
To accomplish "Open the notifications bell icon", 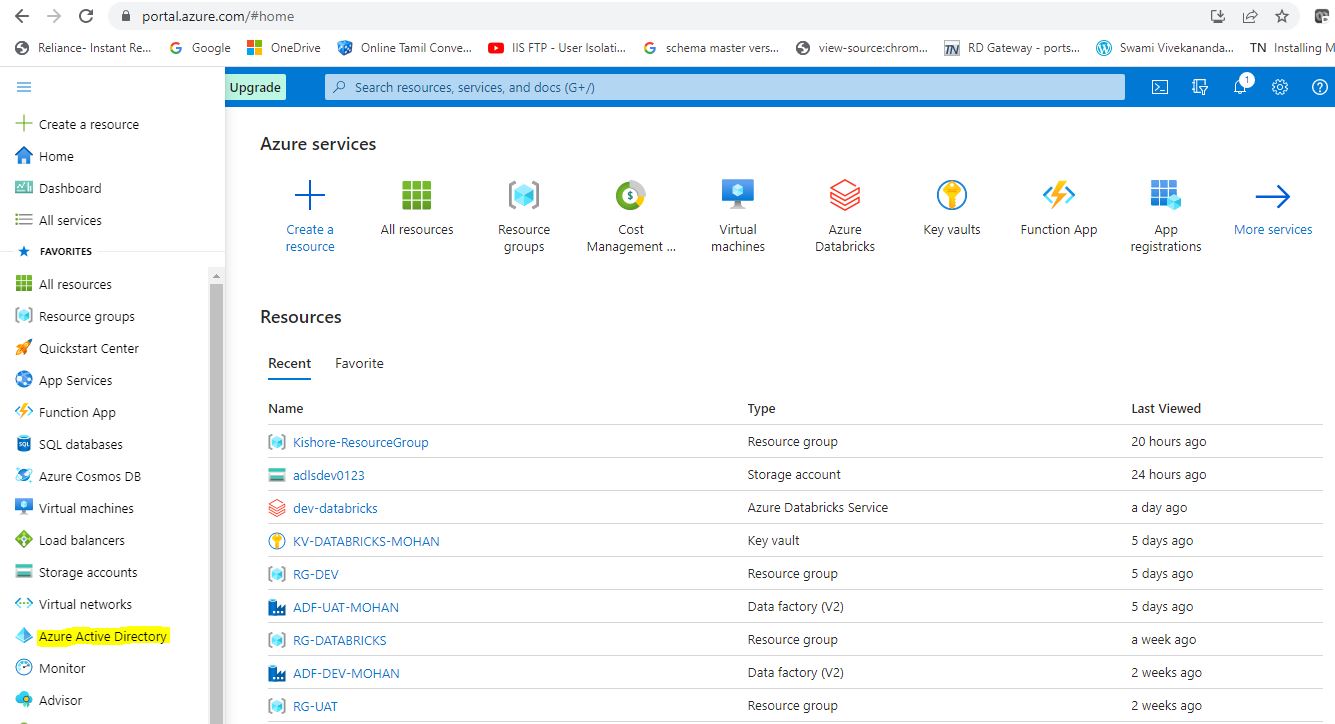I will 1240,87.
